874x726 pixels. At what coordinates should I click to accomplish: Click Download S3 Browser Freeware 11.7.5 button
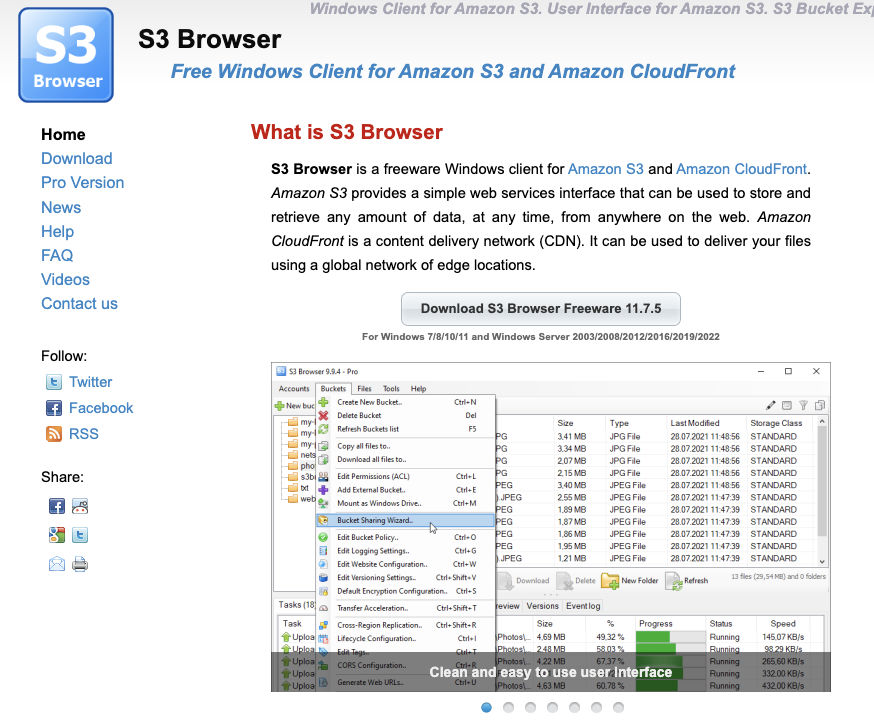click(541, 309)
